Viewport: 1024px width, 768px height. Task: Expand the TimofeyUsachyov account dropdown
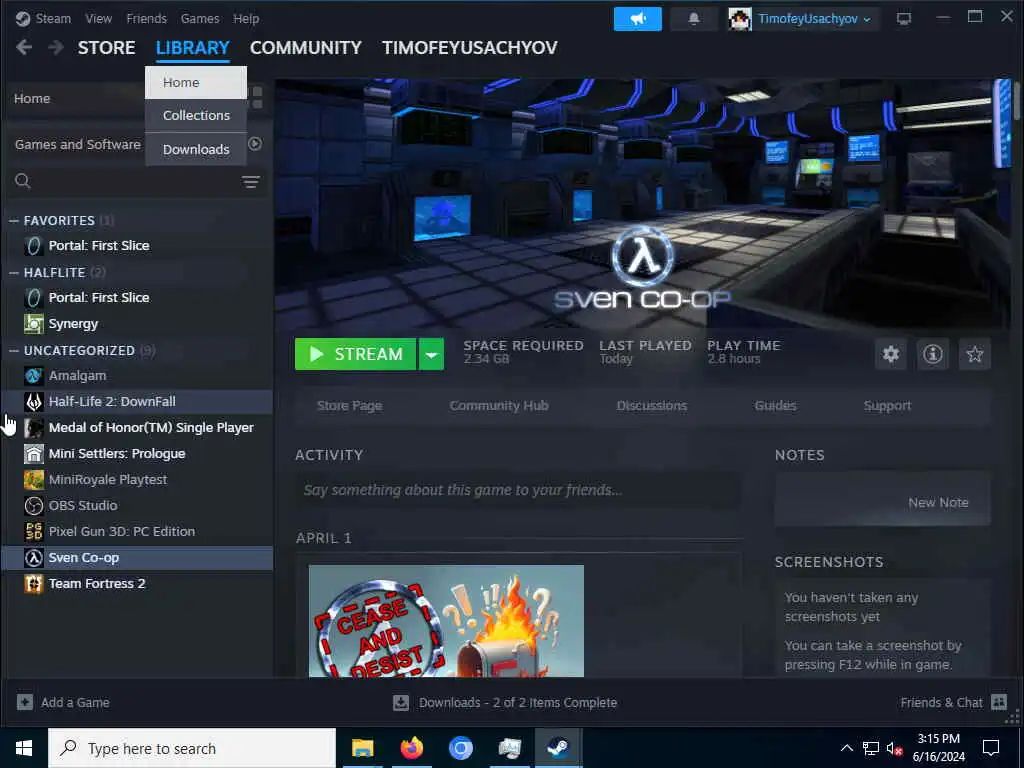click(x=867, y=20)
